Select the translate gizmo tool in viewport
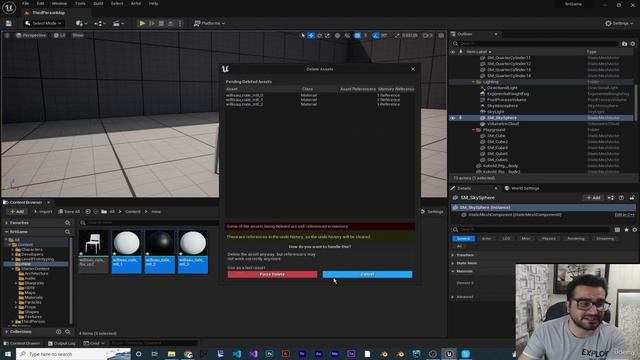The height and width of the screenshot is (360, 640). click(311, 36)
